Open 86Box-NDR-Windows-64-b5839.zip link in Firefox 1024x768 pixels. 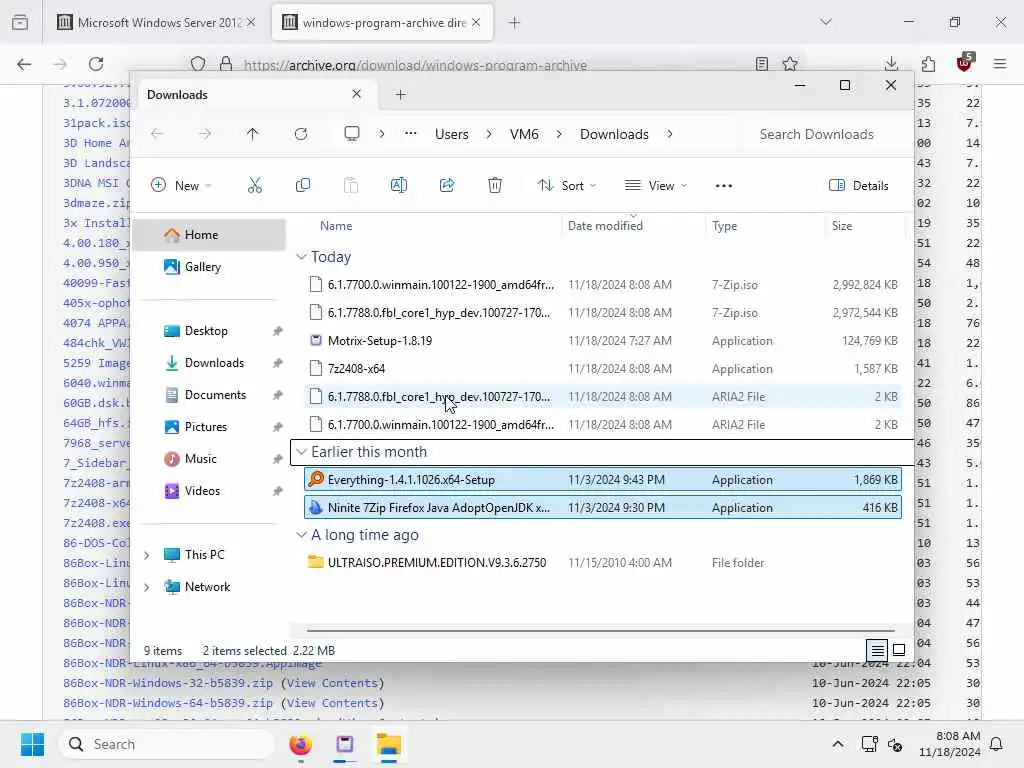click(168, 703)
